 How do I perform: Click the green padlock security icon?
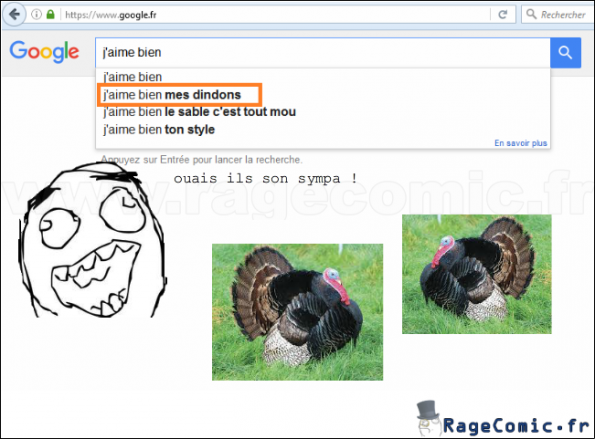(x=50, y=15)
